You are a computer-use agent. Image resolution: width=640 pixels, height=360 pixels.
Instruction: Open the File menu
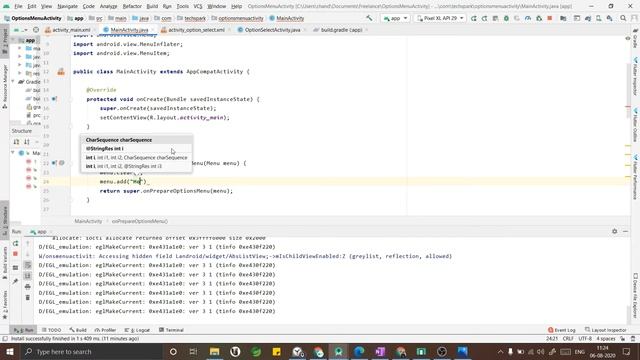18,7
